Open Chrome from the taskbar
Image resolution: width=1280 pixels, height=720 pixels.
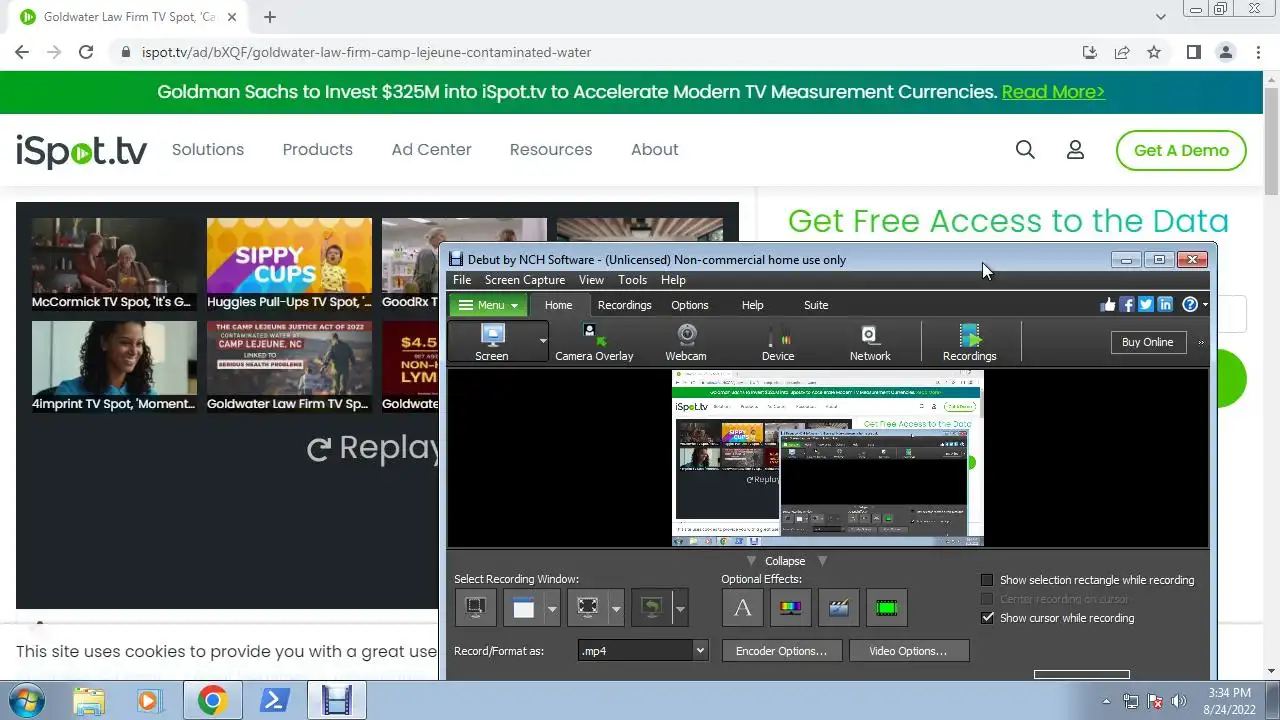(x=211, y=701)
